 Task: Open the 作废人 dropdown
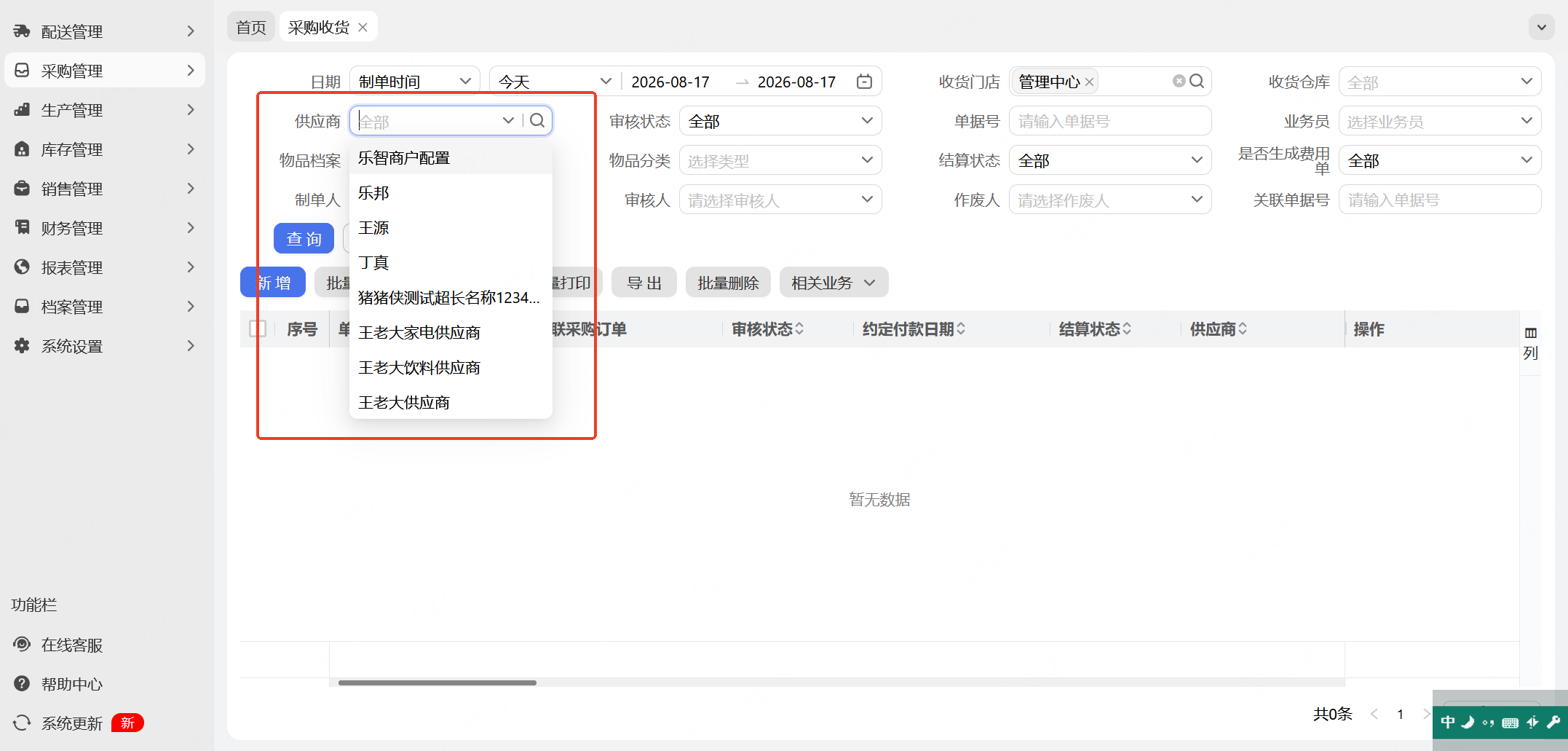pos(1110,200)
